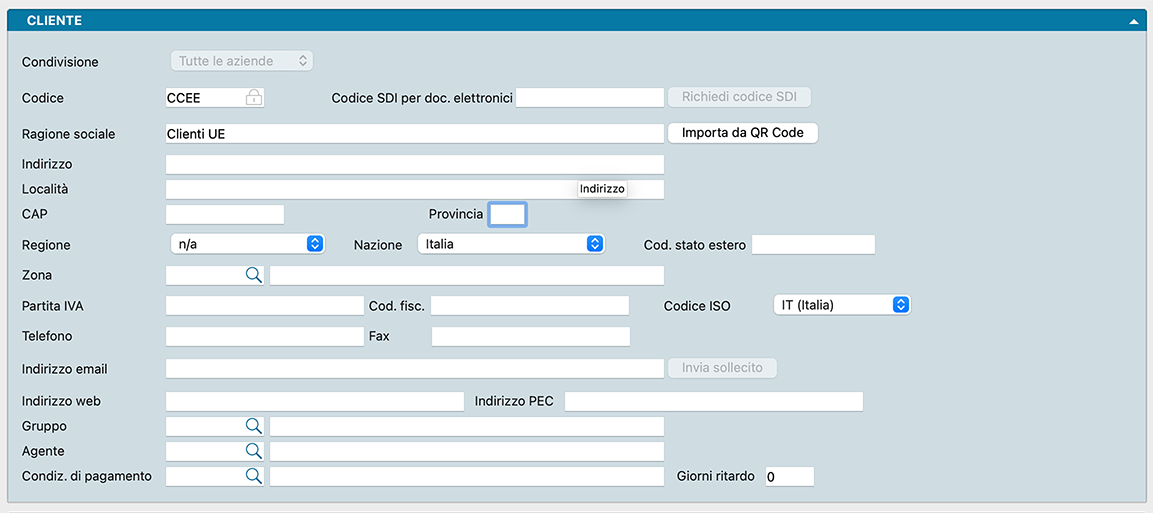Image resolution: width=1153 pixels, height=513 pixels.
Task: Click the Agente search magnifier icon
Action: (x=254, y=451)
